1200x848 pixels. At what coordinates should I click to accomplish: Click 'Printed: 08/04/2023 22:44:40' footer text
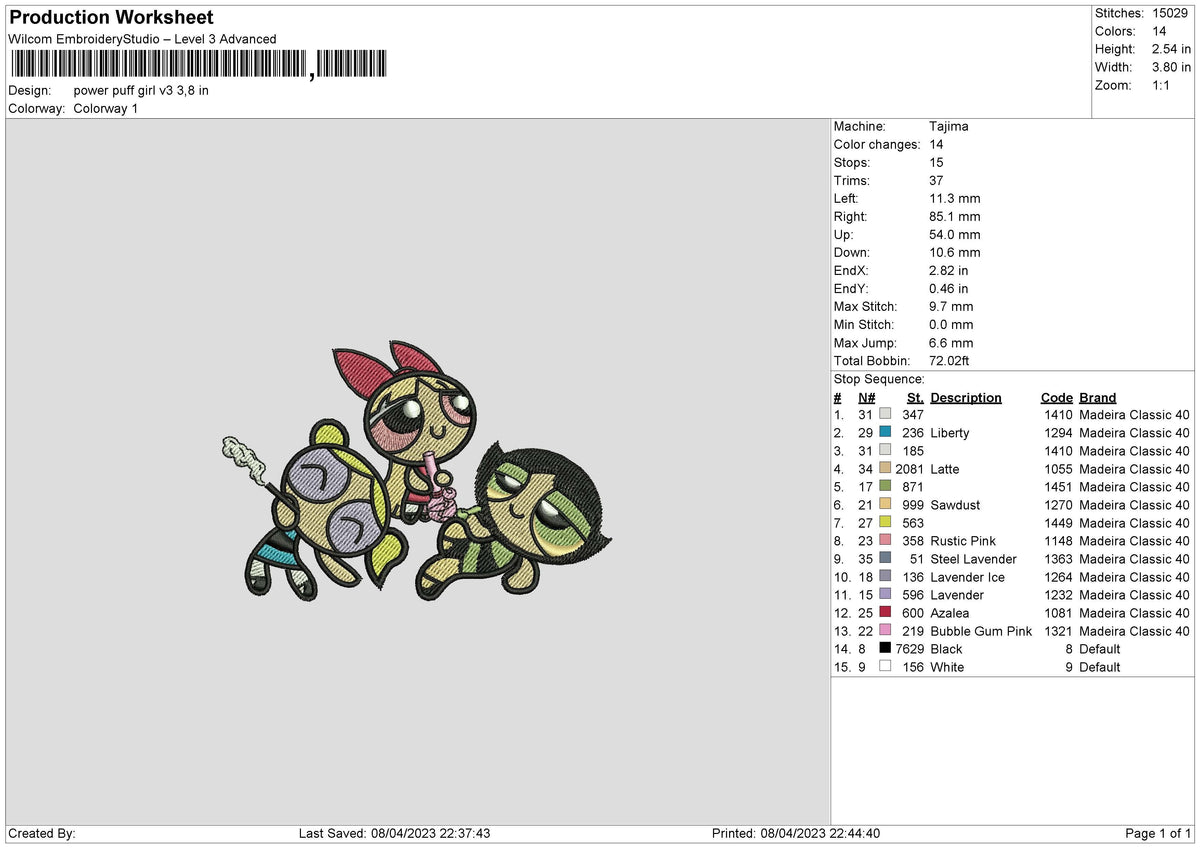(x=796, y=833)
